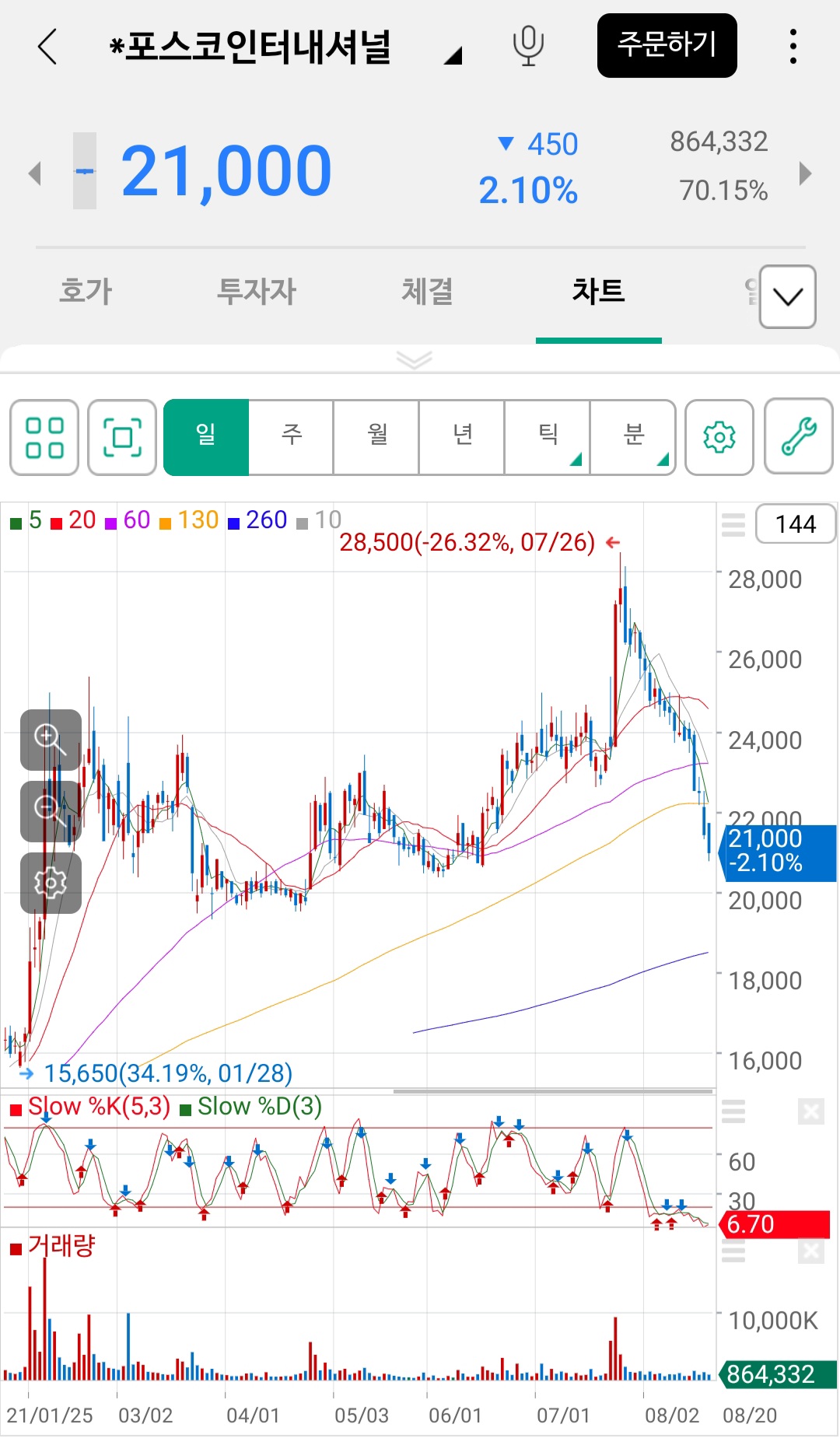Edit the 144 candle count field
The height and width of the screenshot is (1442, 840).
point(795,523)
